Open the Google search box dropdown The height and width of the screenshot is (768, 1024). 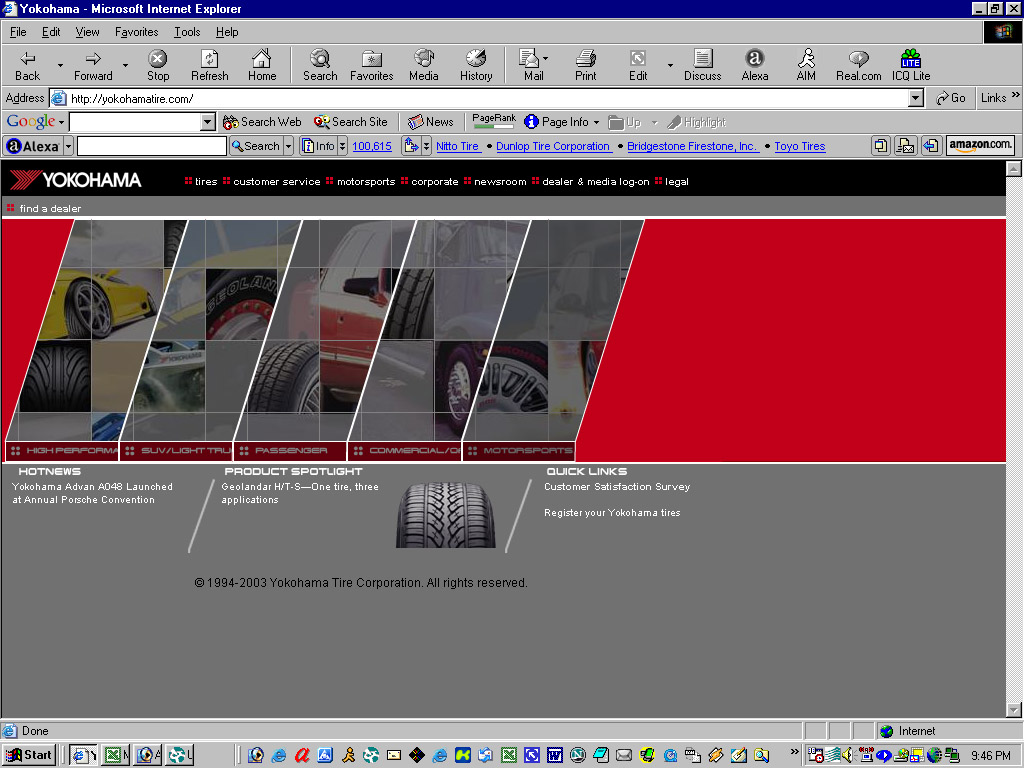click(x=208, y=122)
